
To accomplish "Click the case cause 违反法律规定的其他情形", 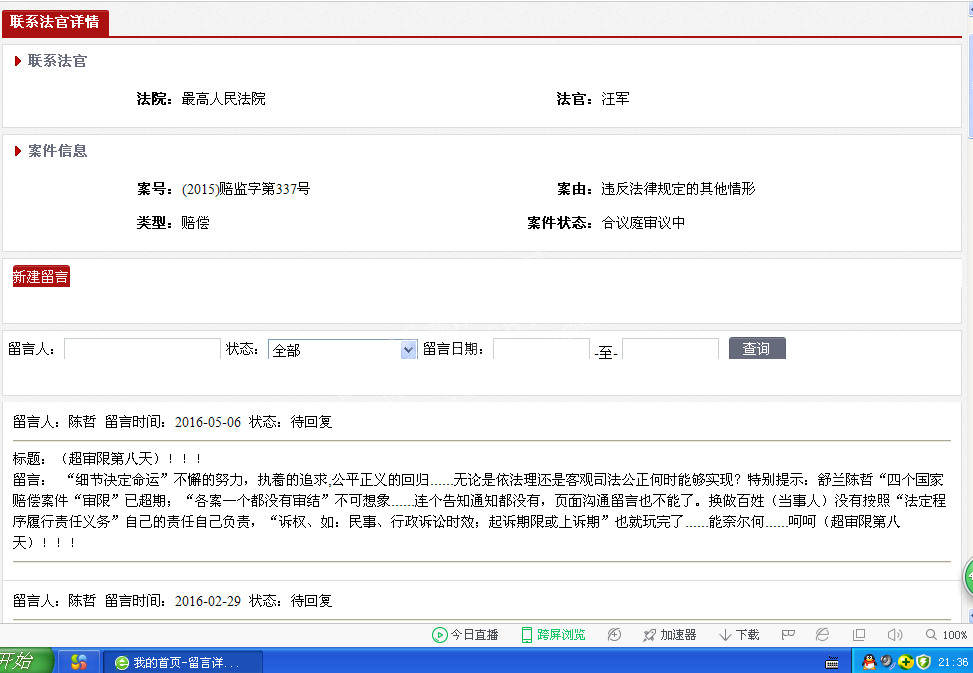I will point(678,189).
